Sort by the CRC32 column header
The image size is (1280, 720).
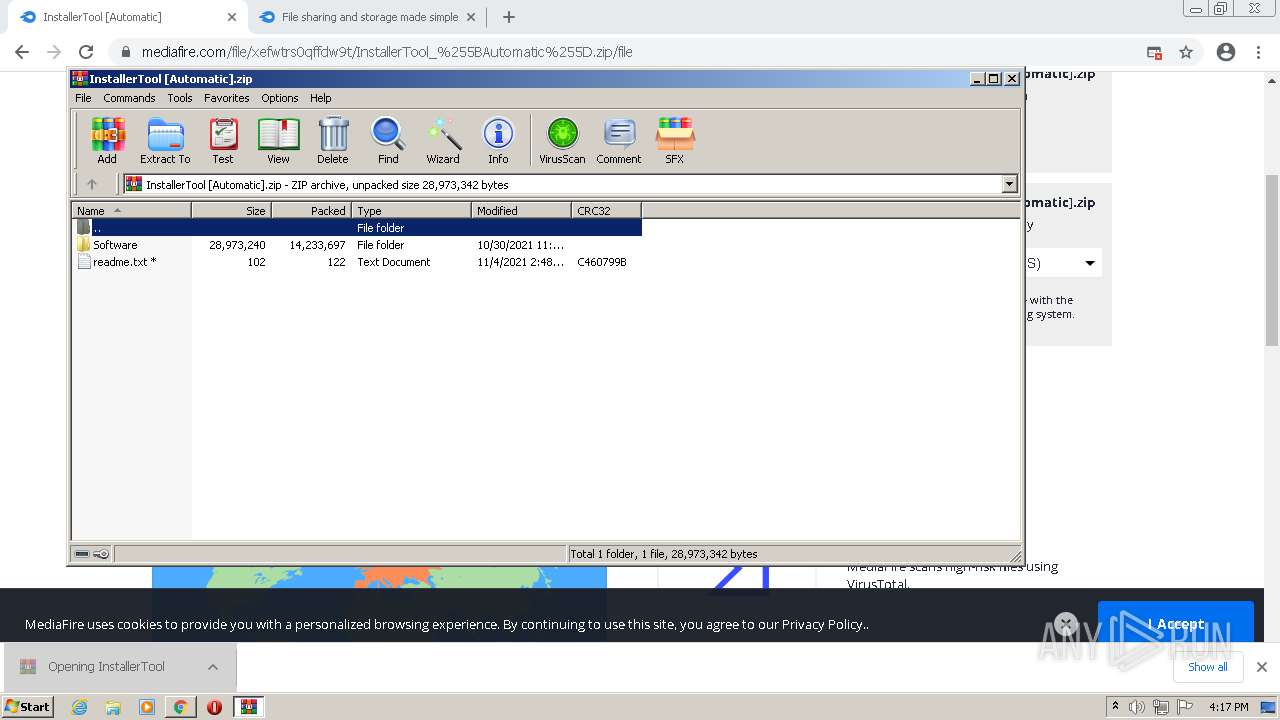606,210
